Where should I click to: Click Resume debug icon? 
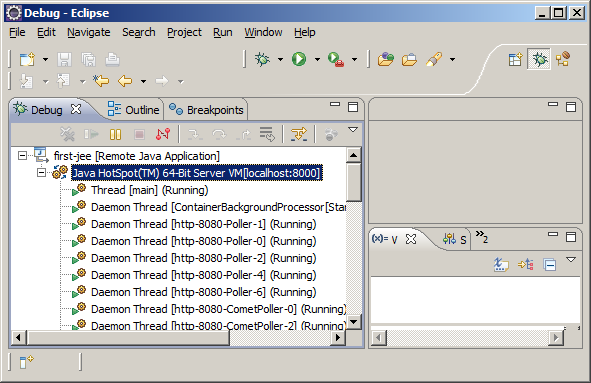91,134
